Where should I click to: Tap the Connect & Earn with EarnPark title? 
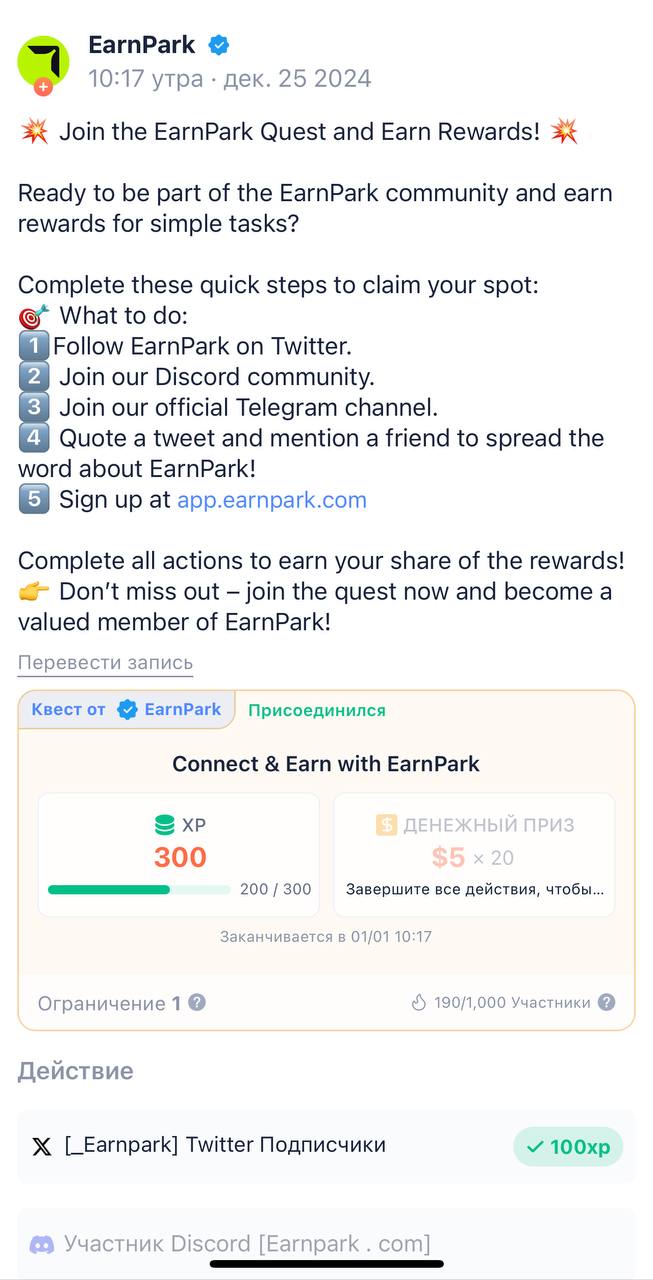pos(326,764)
